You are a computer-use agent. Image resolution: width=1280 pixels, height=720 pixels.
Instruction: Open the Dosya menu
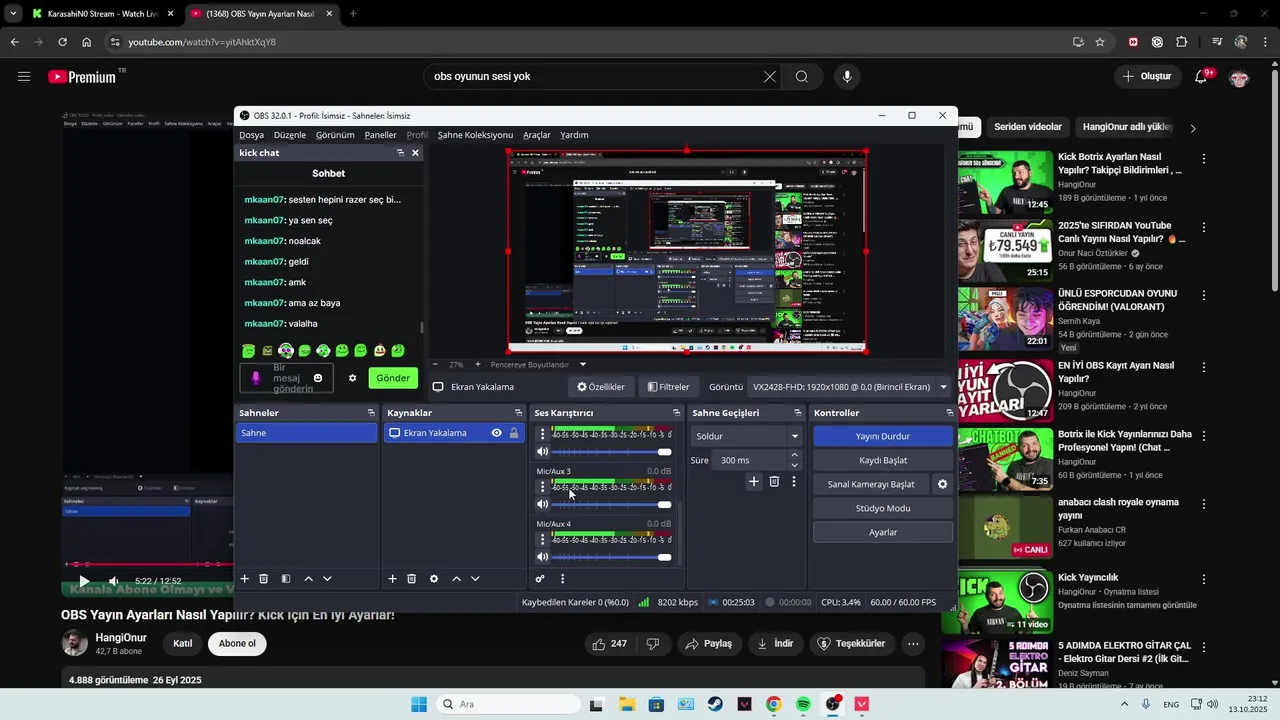(252, 135)
